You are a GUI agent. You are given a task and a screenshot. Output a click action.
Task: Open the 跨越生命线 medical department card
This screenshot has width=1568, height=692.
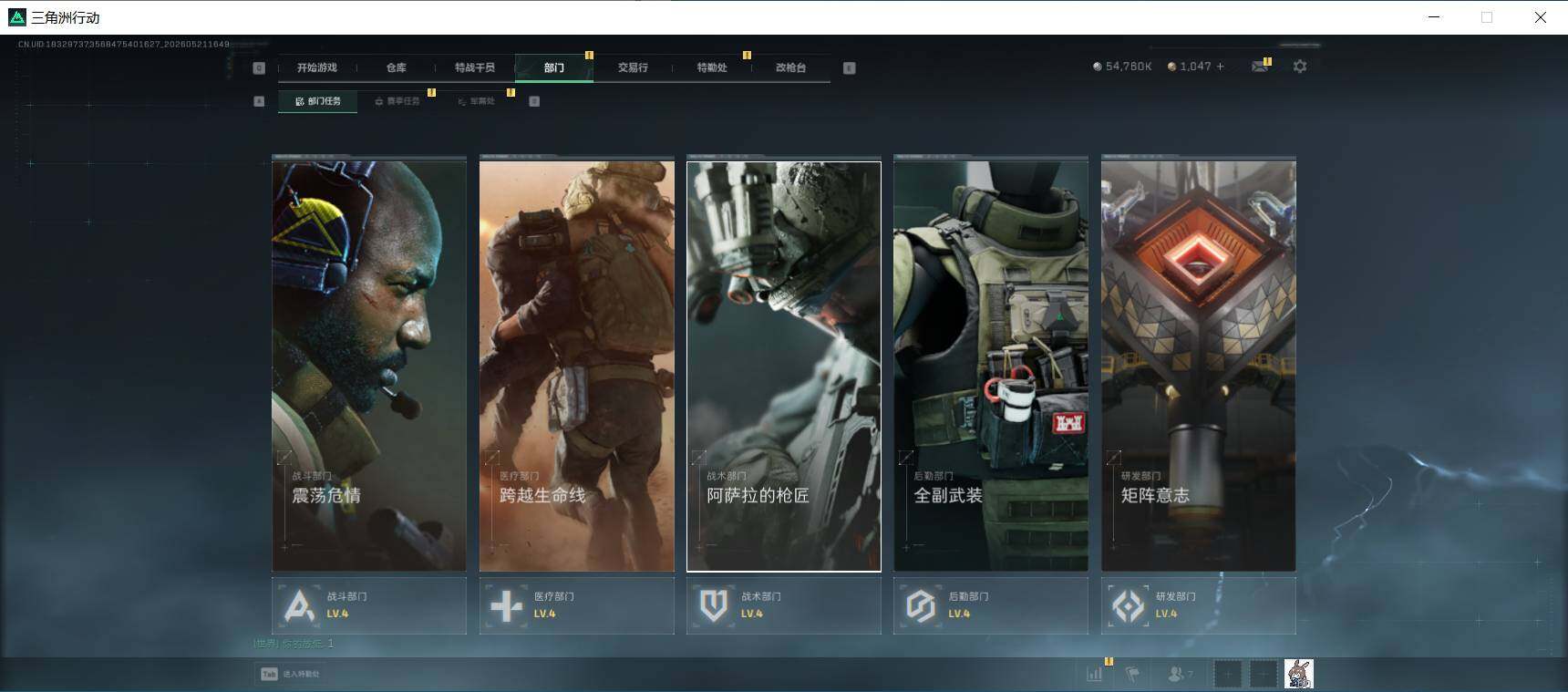(576, 366)
